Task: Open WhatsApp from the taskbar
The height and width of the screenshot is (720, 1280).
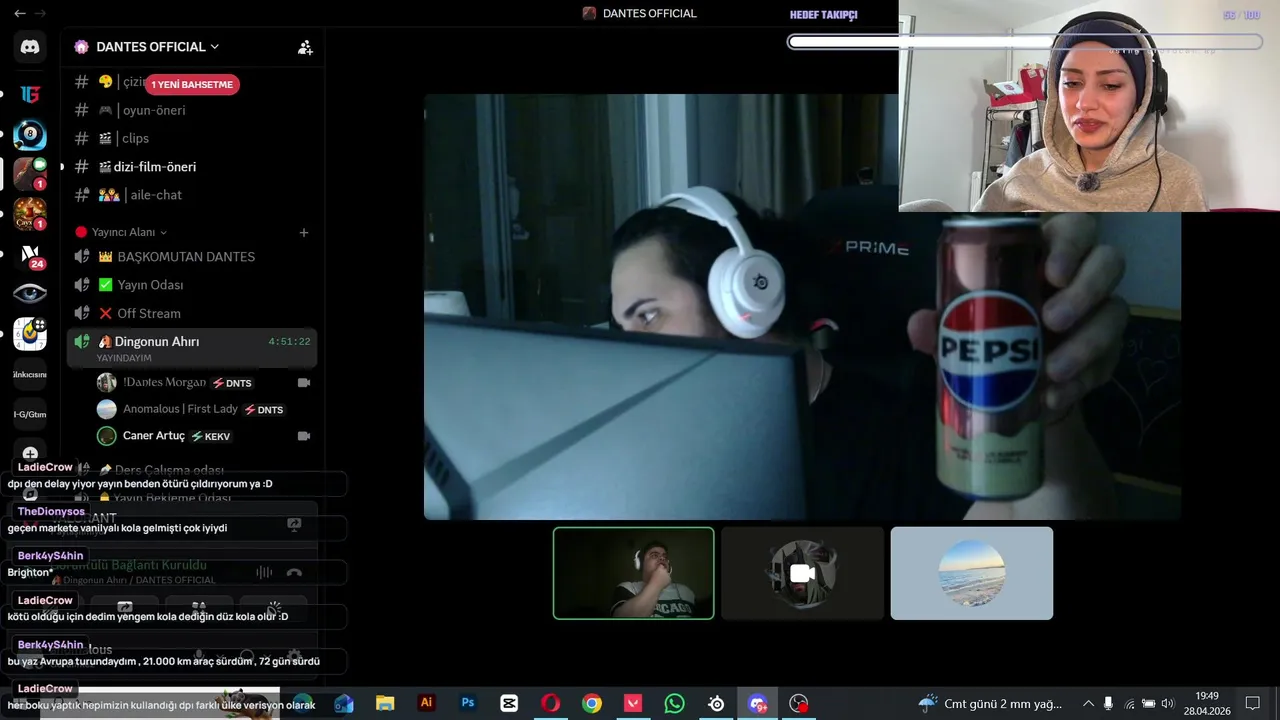Action: click(x=674, y=703)
